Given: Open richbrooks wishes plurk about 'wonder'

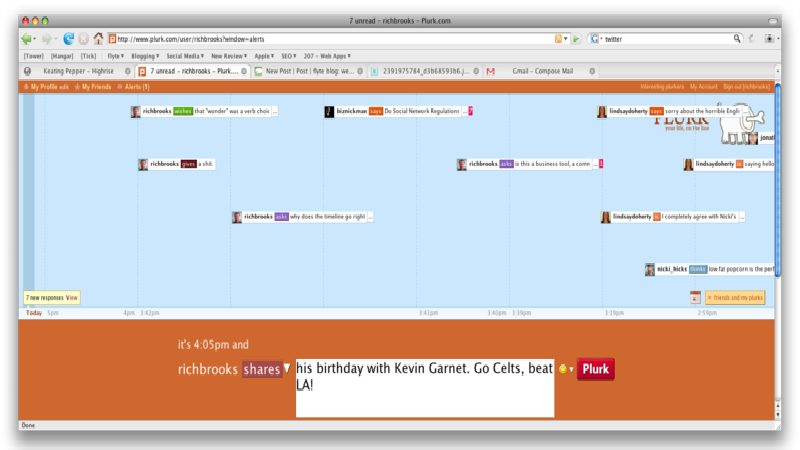Looking at the screenshot, I should [204, 111].
